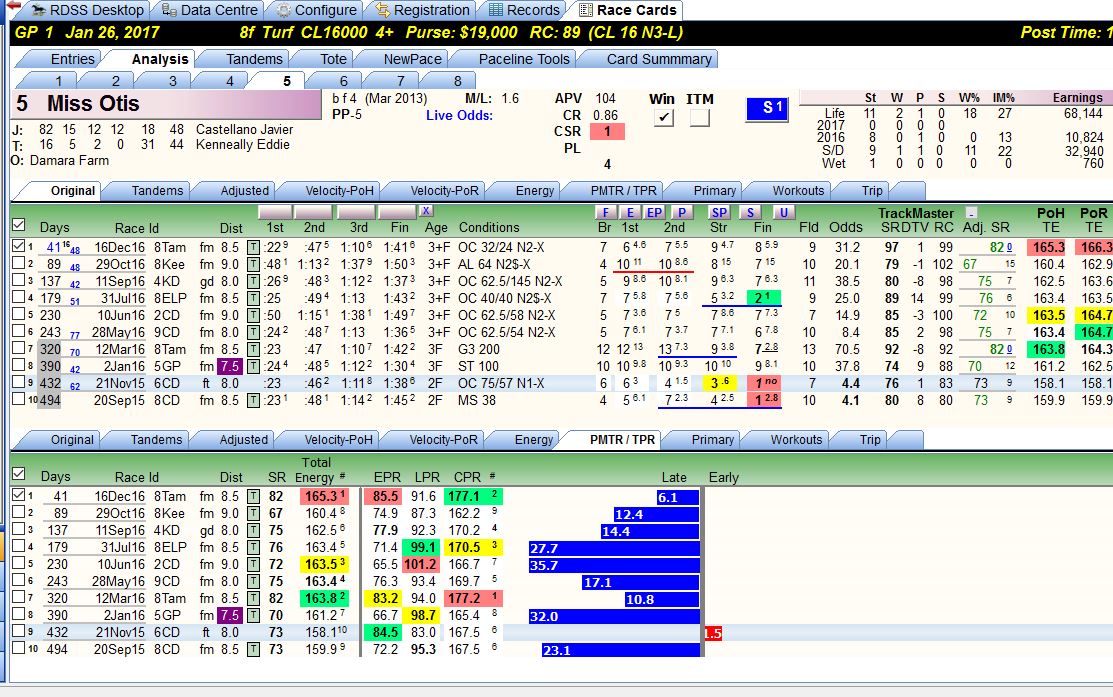This screenshot has width=1113, height=697.
Task: Check paceline 9 checkbox for 21Nov15 6CD upper row
Action: click(18, 382)
